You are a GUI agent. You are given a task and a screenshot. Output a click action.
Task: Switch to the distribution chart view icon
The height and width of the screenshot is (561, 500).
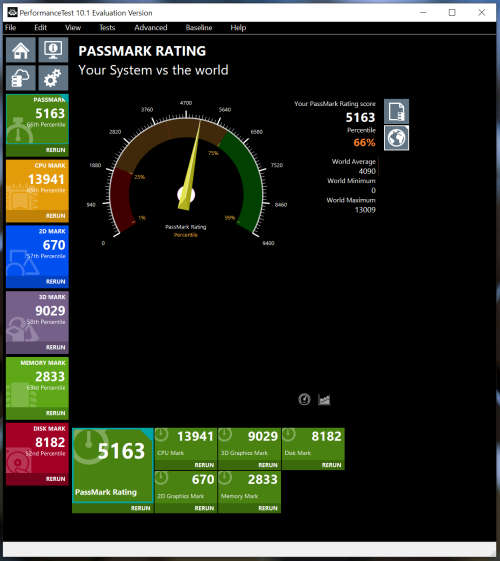pyautogui.click(x=324, y=400)
